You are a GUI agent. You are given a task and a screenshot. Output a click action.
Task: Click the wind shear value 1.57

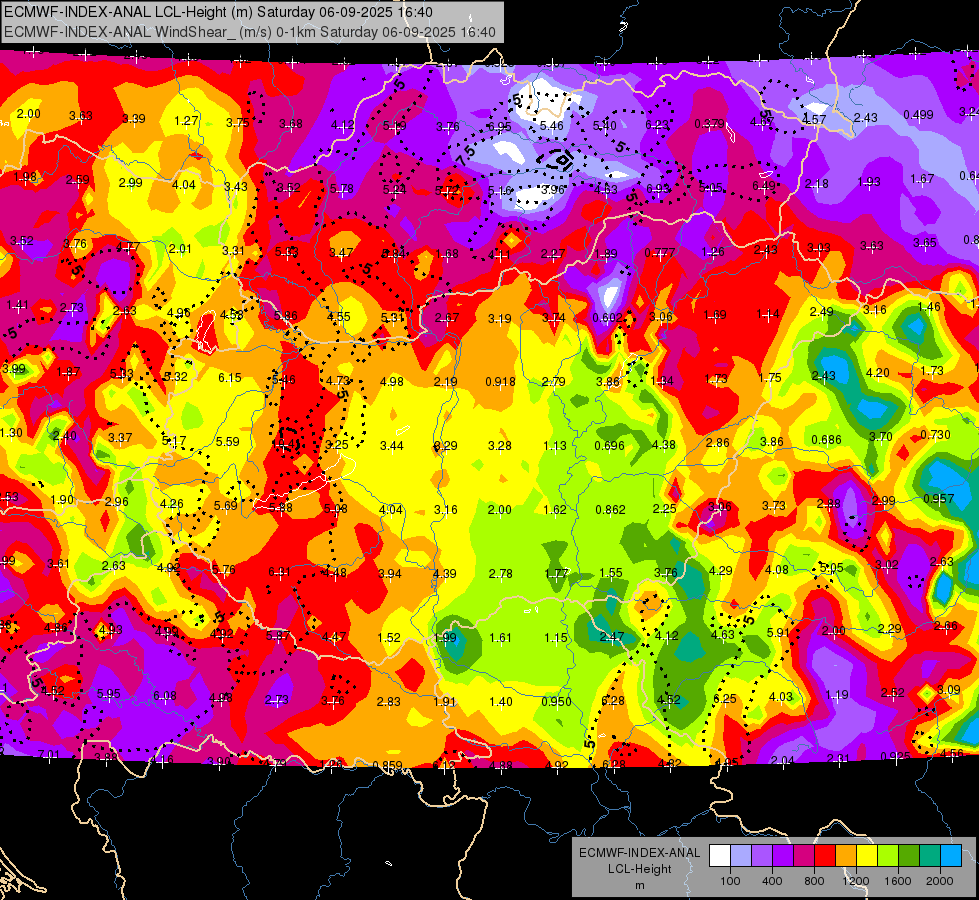814,119
